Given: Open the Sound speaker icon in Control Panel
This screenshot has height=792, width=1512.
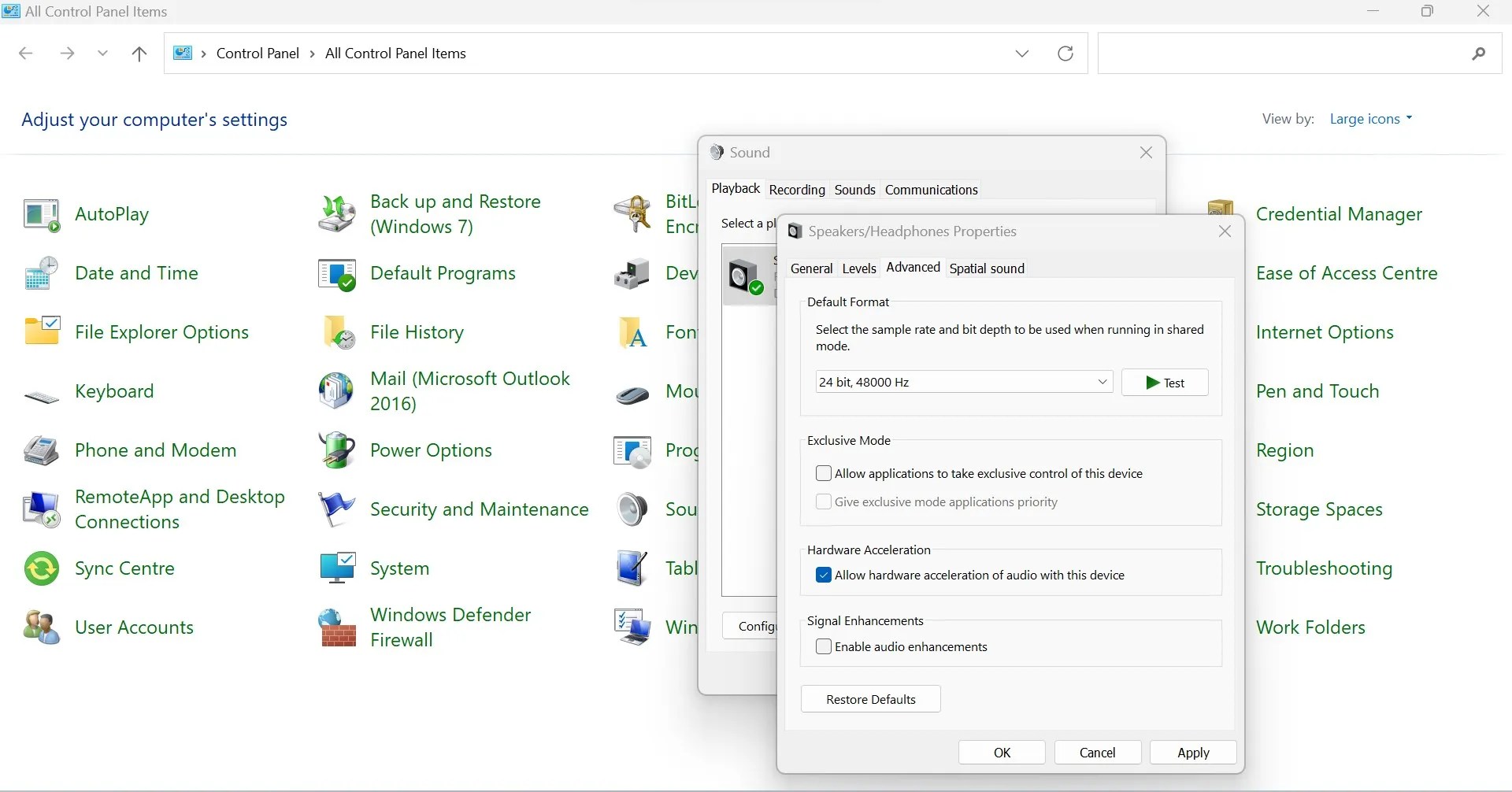Looking at the screenshot, I should coord(632,509).
